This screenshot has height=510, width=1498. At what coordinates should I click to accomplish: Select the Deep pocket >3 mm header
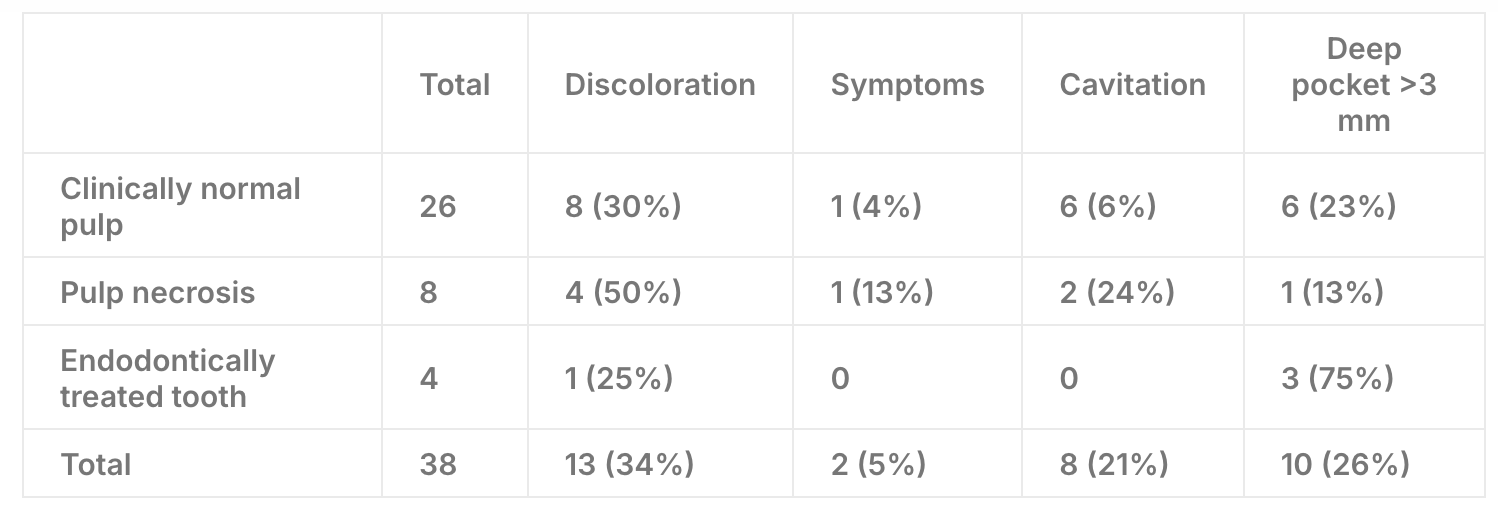click(x=1363, y=85)
